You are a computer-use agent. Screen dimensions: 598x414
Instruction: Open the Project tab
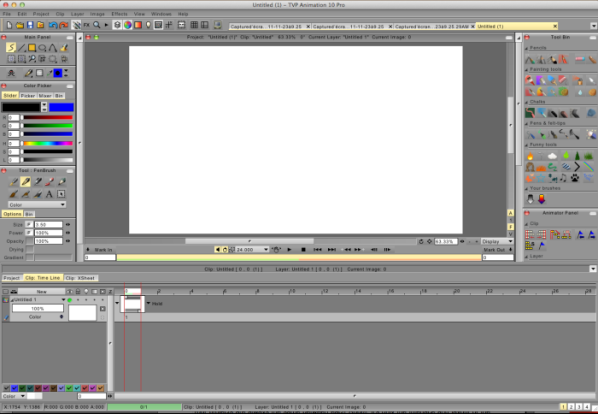(11, 278)
